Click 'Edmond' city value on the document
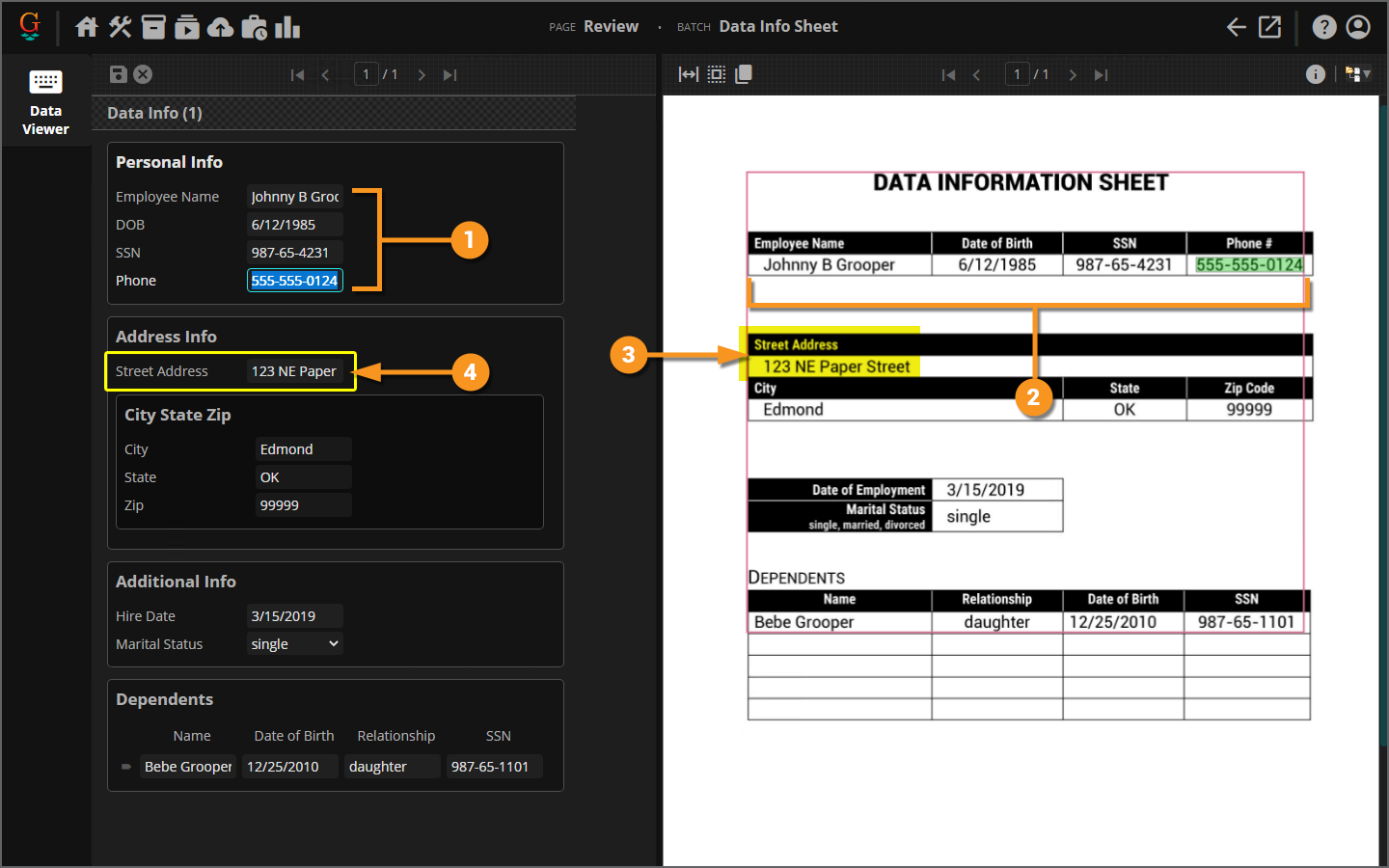This screenshot has width=1389, height=868. [793, 409]
